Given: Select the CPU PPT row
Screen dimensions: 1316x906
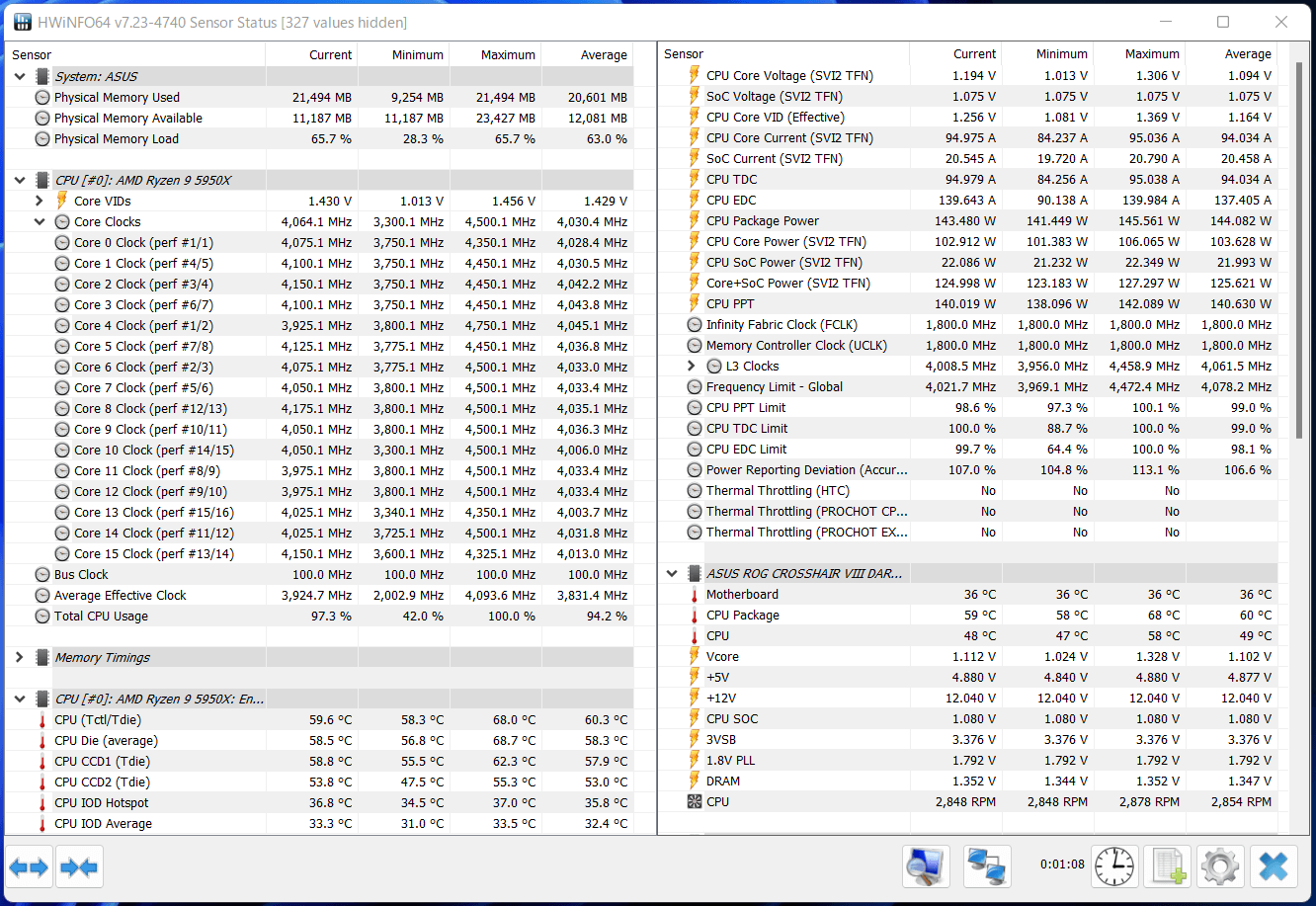Looking at the screenshot, I should click(x=968, y=304).
